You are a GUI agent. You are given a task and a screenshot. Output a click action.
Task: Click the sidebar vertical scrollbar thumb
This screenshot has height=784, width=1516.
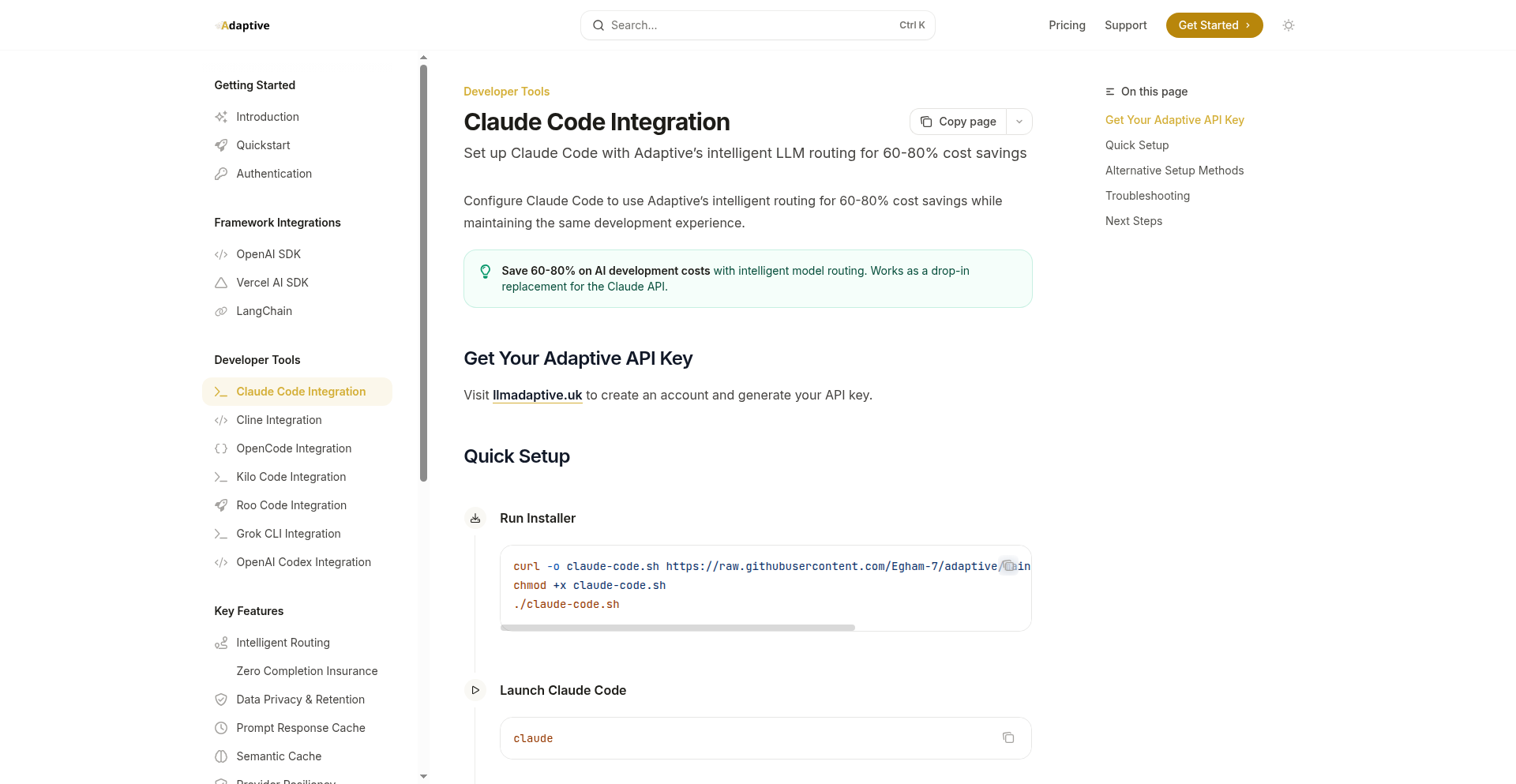[424, 272]
